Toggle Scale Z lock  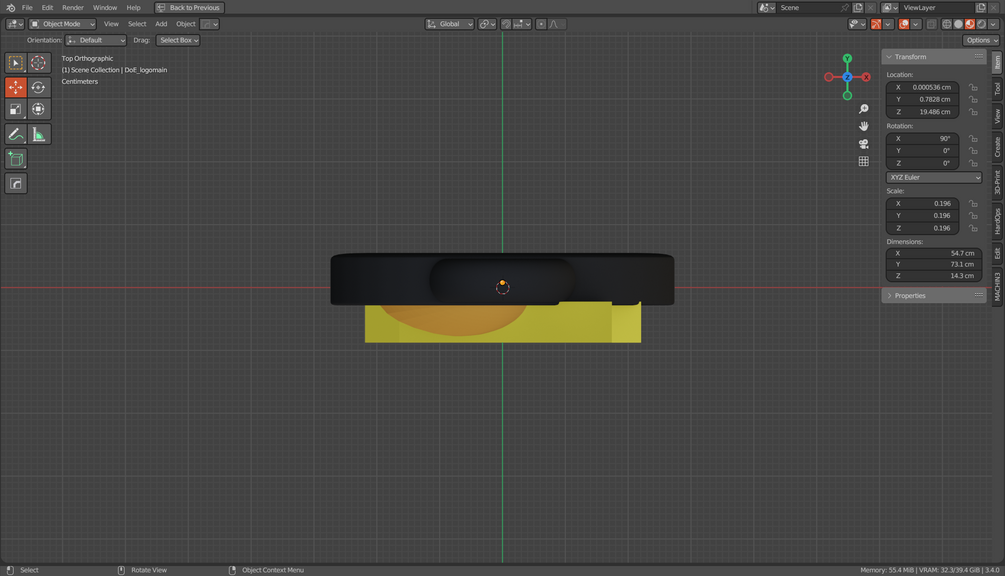pyautogui.click(x=973, y=228)
